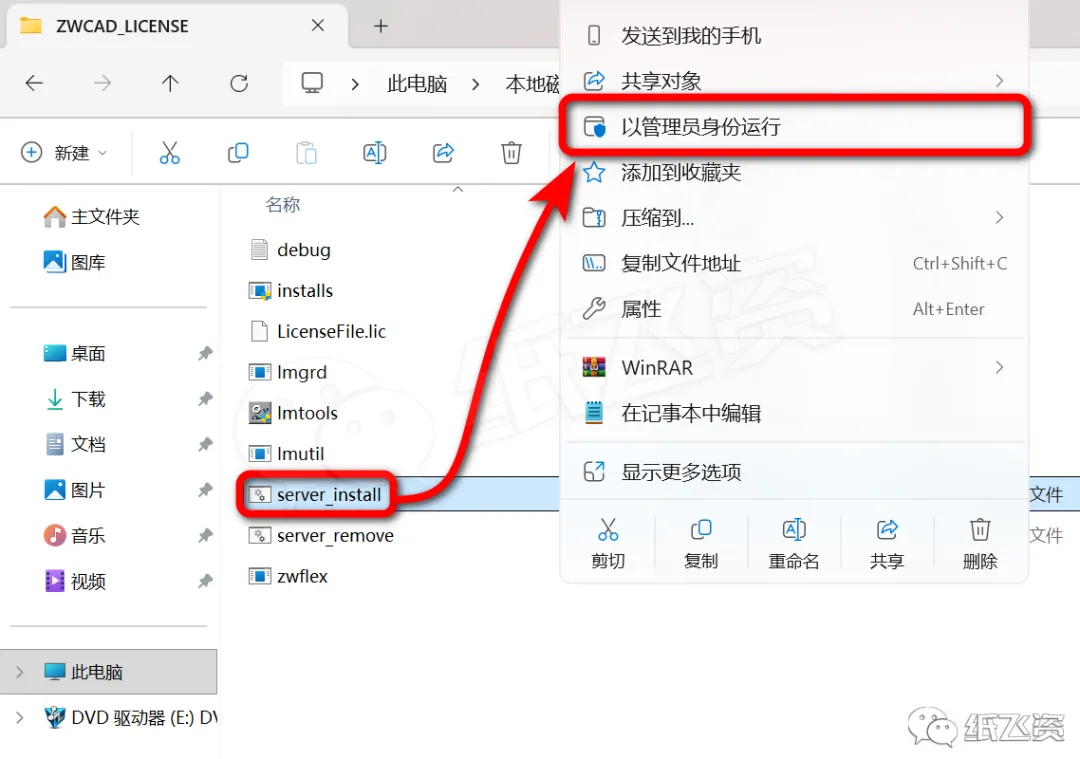This screenshot has height=759, width=1080.
Task: Click 此电脑 in the address bar
Action: 417,84
